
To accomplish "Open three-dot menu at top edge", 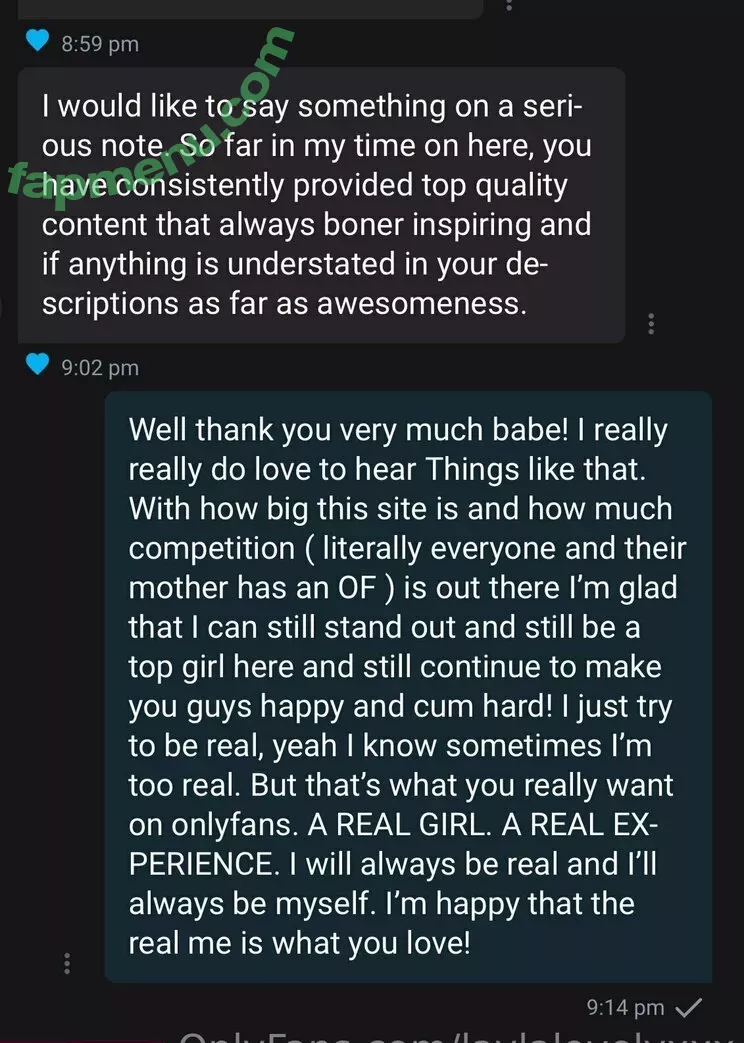I will click(x=509, y=5).
